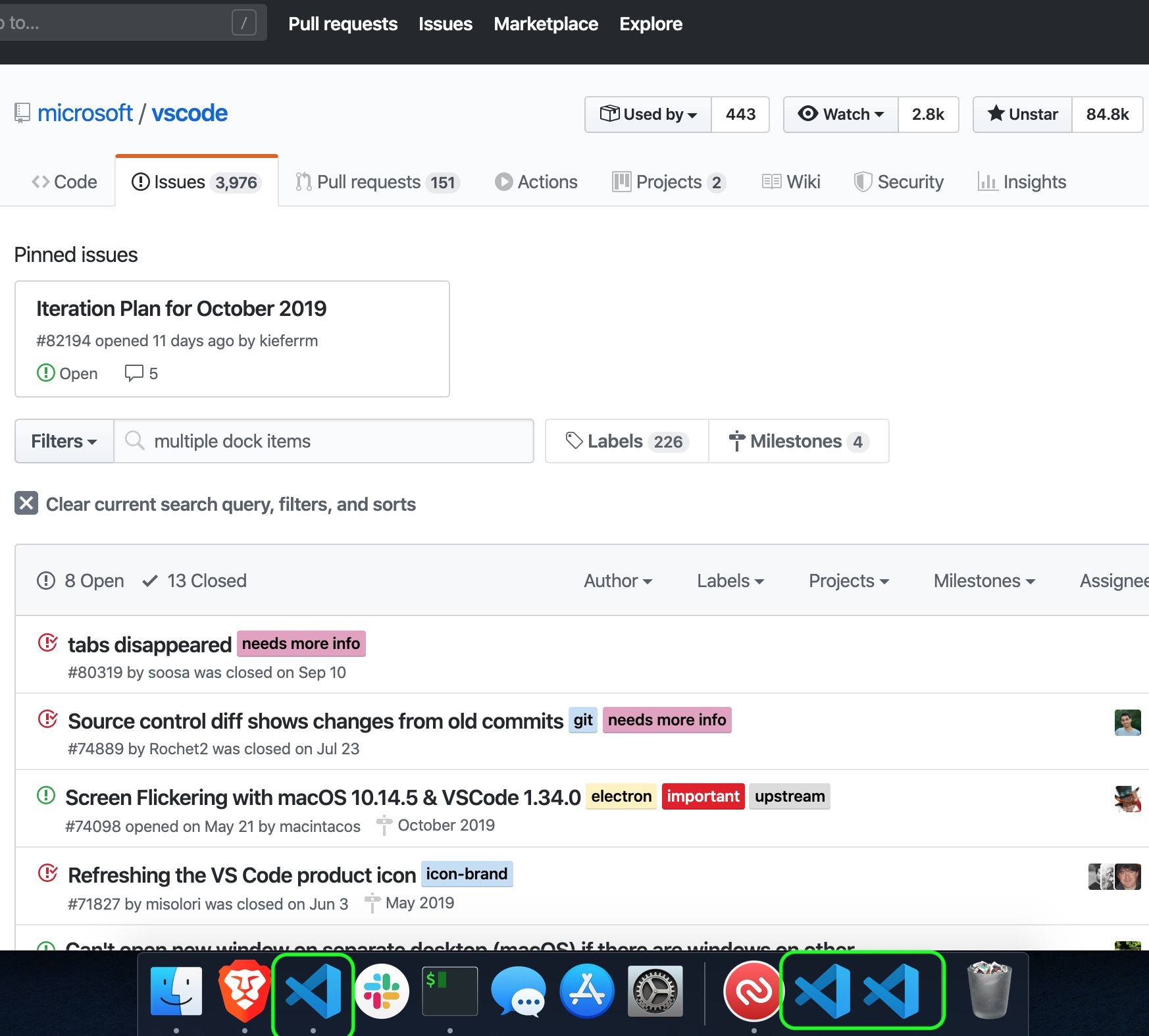This screenshot has height=1036, width=1149.
Task: Click the 'important' red label
Action: point(703,796)
